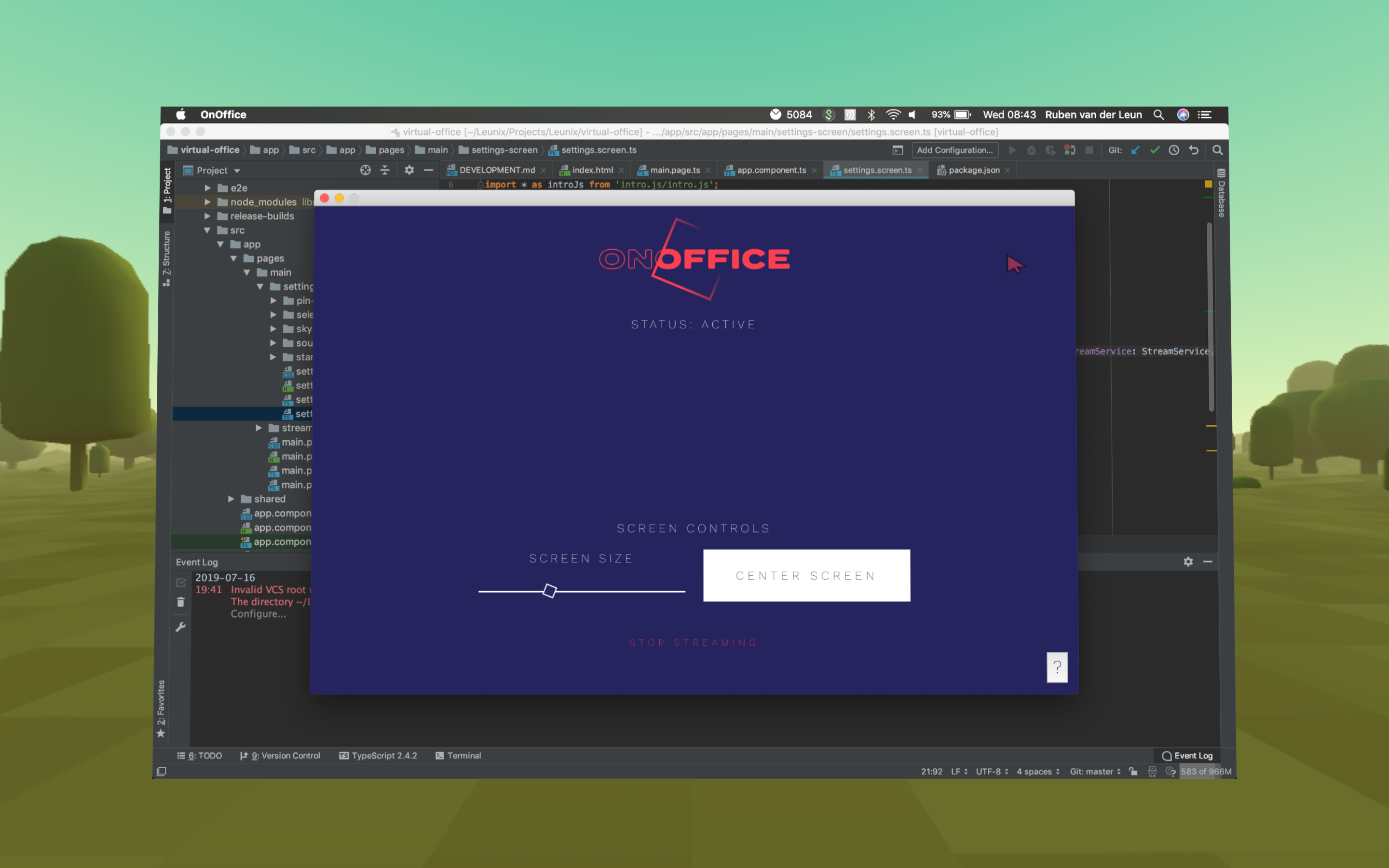Viewport: 1389px width, 868px height.
Task: Click the Event Log wrench settings icon
Action: click(181, 627)
